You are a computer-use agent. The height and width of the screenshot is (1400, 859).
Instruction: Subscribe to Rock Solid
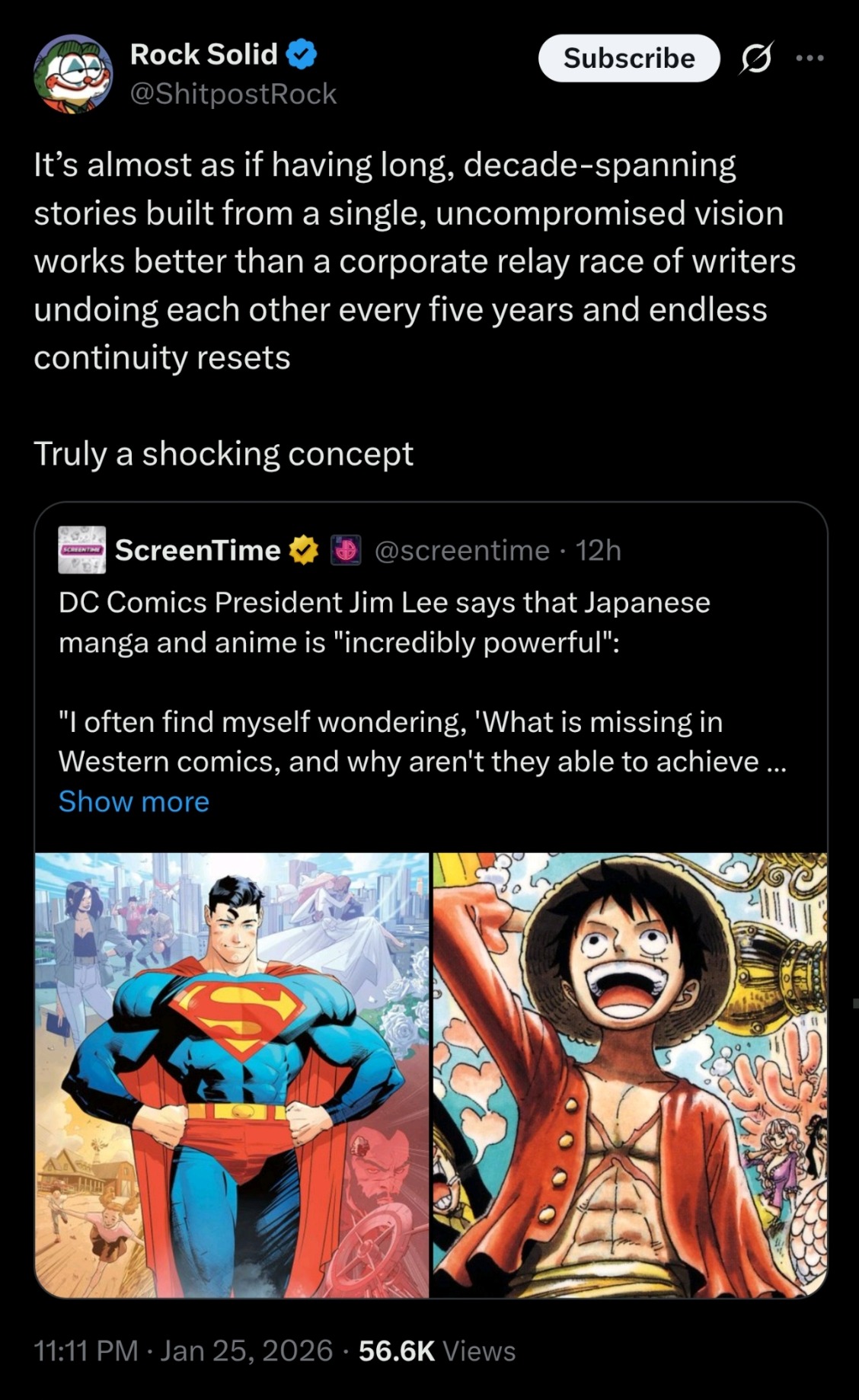point(629,58)
